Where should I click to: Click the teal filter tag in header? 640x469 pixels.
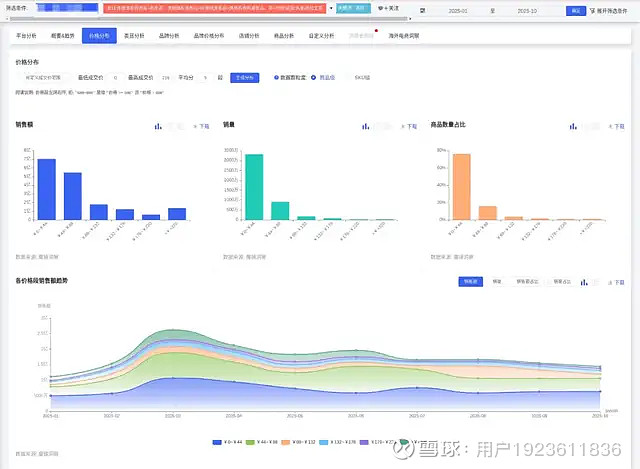(x=353, y=8)
